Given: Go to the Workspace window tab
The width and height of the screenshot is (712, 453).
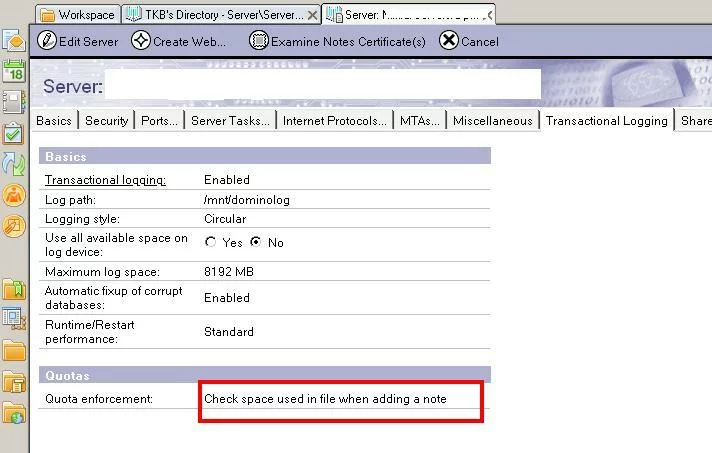Looking at the screenshot, I should click(x=78, y=15).
